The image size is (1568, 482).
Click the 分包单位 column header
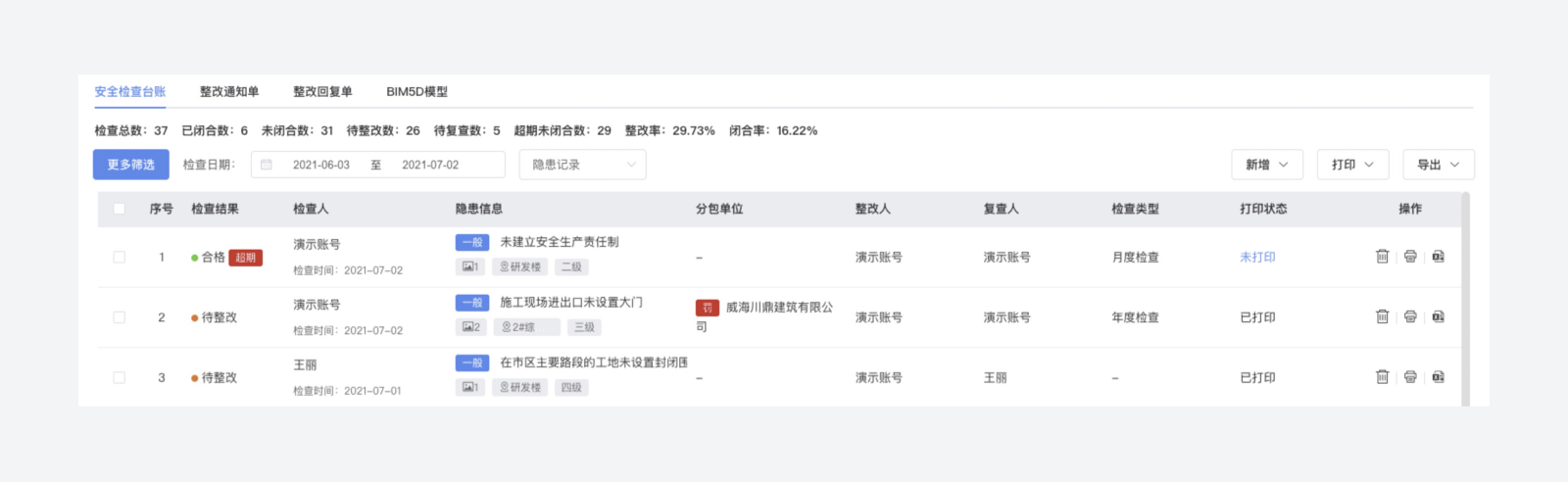pyautogui.click(x=719, y=209)
